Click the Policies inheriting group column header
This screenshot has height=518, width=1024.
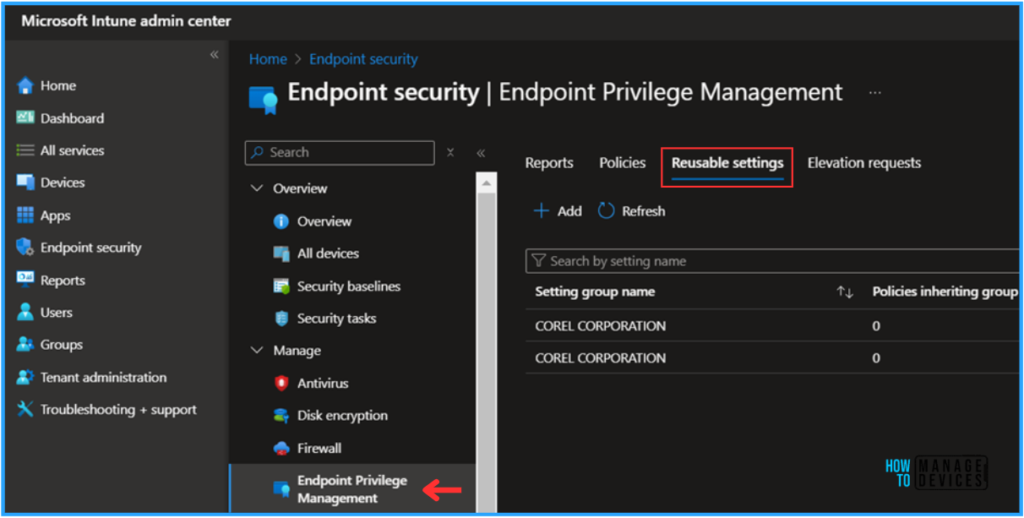(944, 291)
